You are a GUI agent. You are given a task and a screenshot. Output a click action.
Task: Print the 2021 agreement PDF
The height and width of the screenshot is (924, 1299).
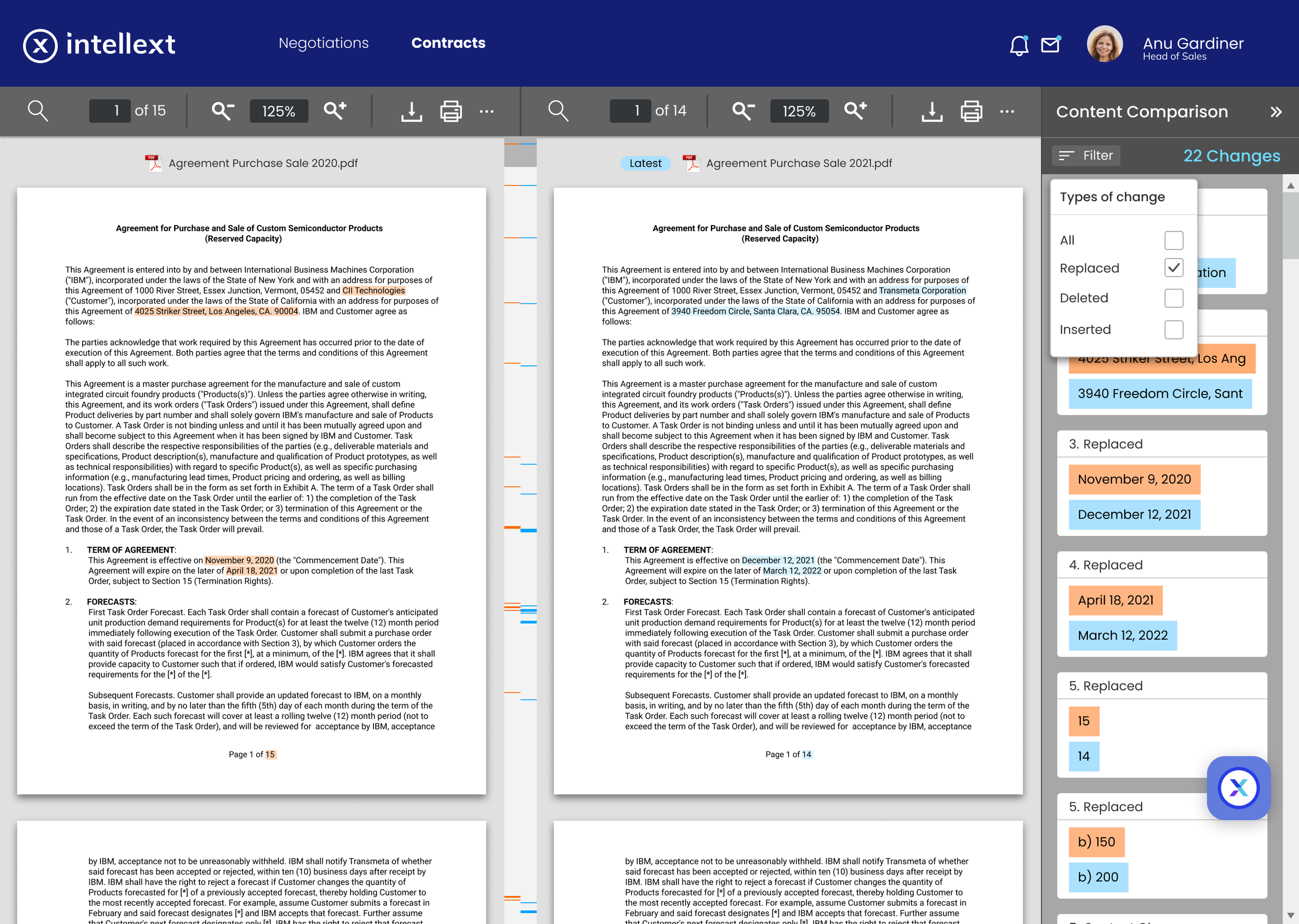click(x=971, y=111)
